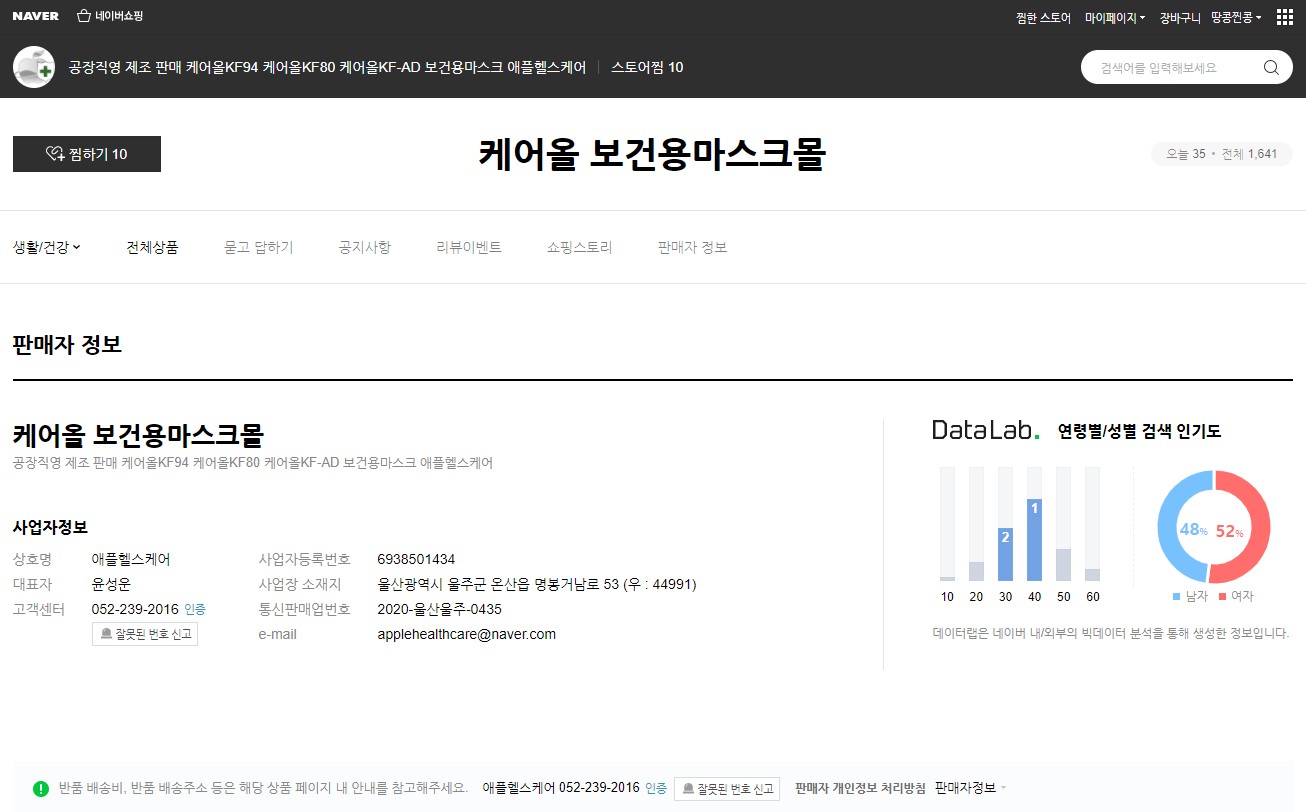Click the blue 남자 legend swatch
This screenshot has width=1306, height=812.
coord(1176,597)
